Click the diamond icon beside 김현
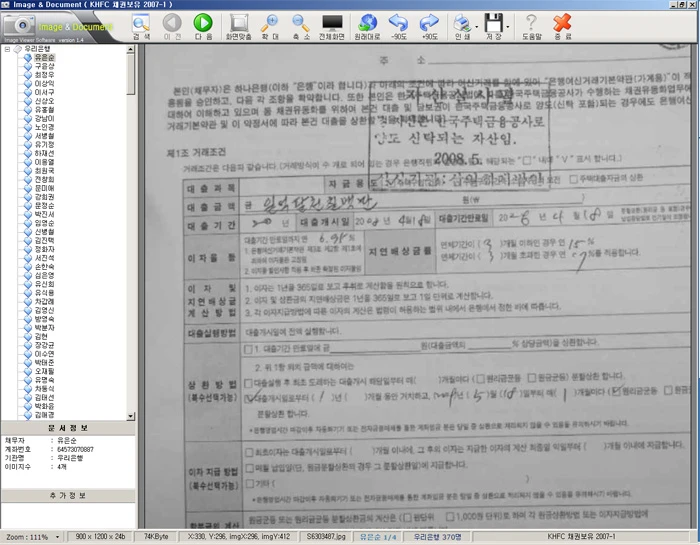This screenshot has height=545, width=700. (x=28, y=337)
